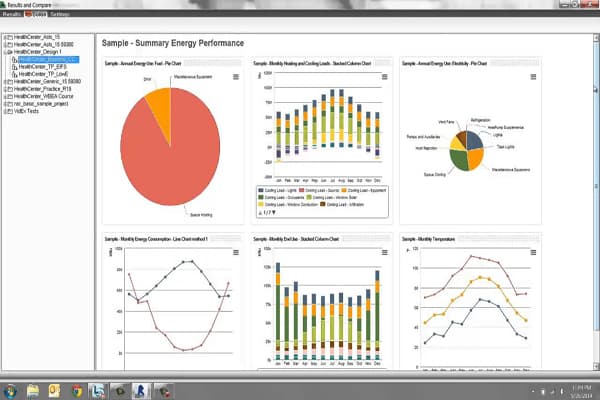Screen dimensions: 600x400
Task: Open Windows Explorer folder icon in taskbar
Action: (34, 389)
